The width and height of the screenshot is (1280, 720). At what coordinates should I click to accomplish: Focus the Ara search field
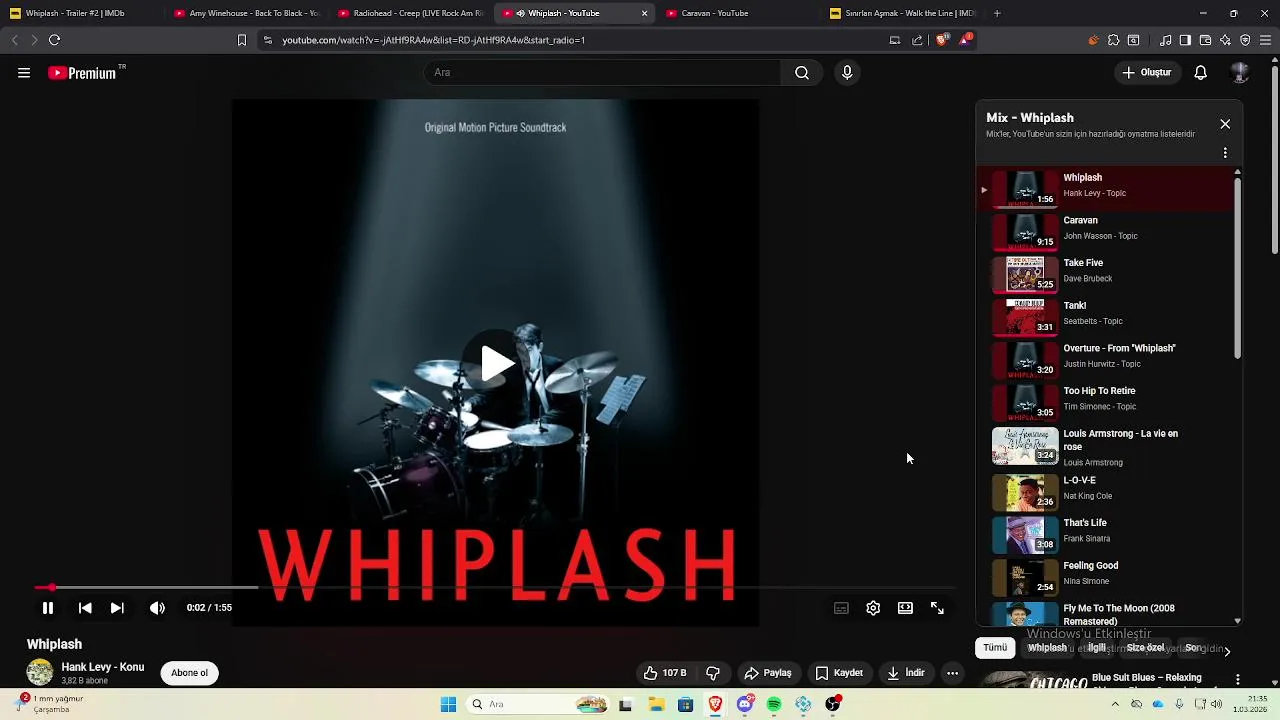602,73
